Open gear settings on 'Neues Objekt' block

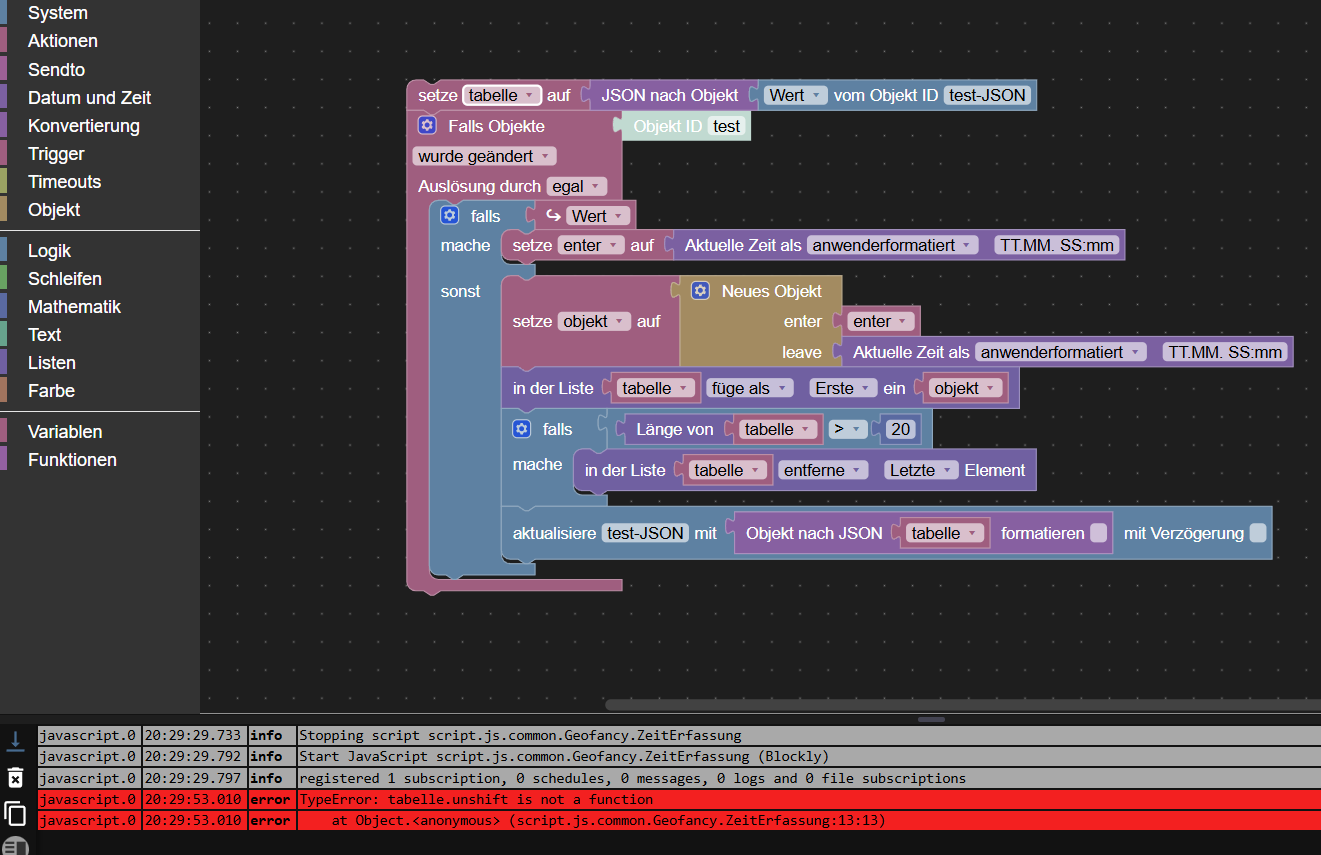pyautogui.click(x=701, y=291)
